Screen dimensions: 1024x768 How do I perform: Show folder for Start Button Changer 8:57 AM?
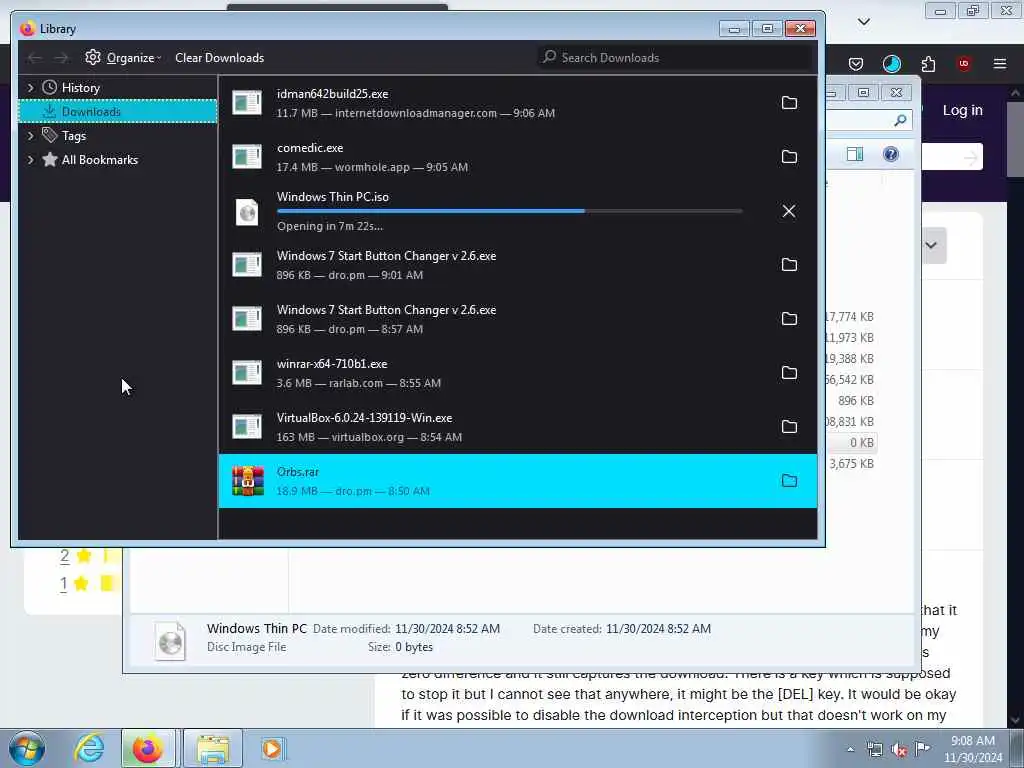(789, 319)
